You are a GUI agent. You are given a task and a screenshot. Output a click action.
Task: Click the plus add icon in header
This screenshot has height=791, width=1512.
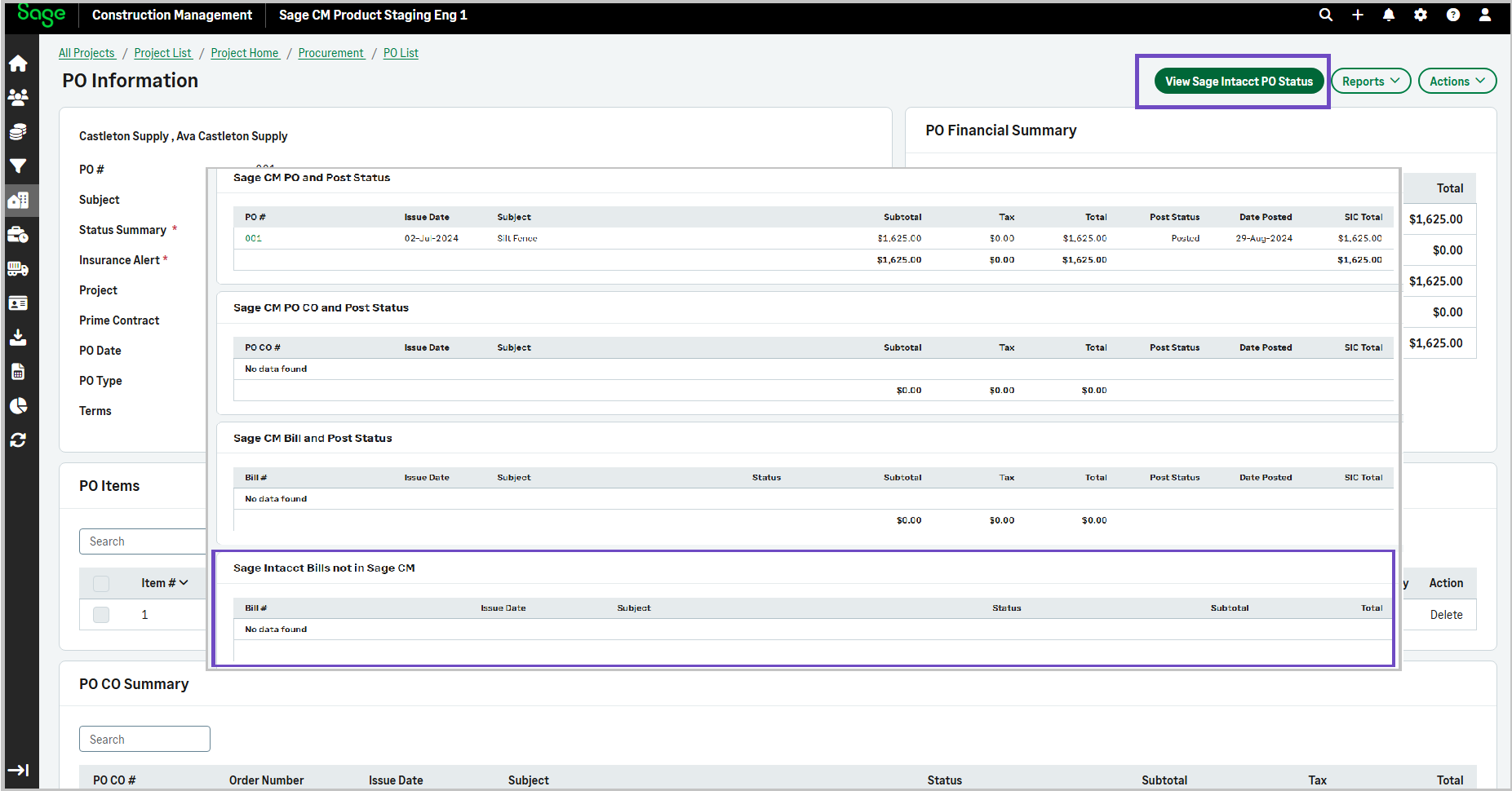point(1358,15)
